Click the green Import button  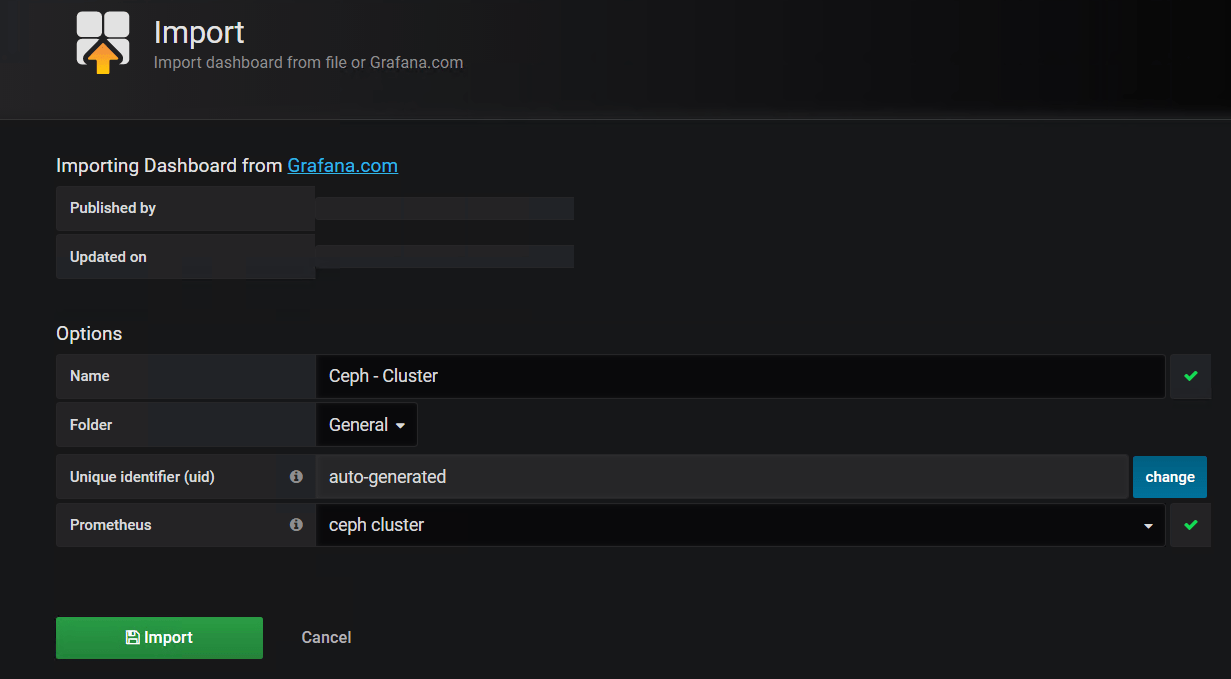click(x=159, y=638)
